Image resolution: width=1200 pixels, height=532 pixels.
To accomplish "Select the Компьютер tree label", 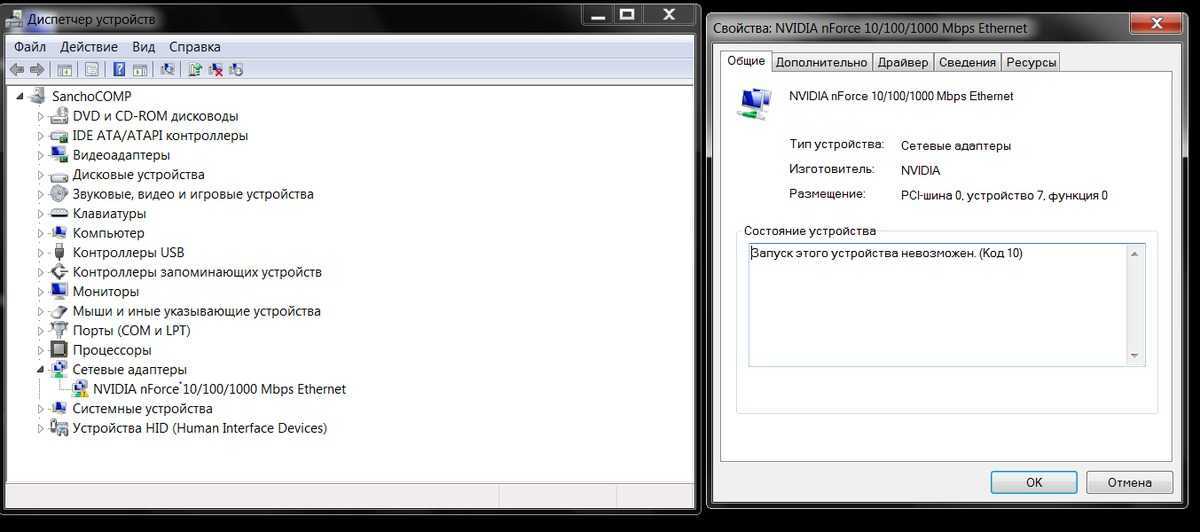I will (108, 233).
